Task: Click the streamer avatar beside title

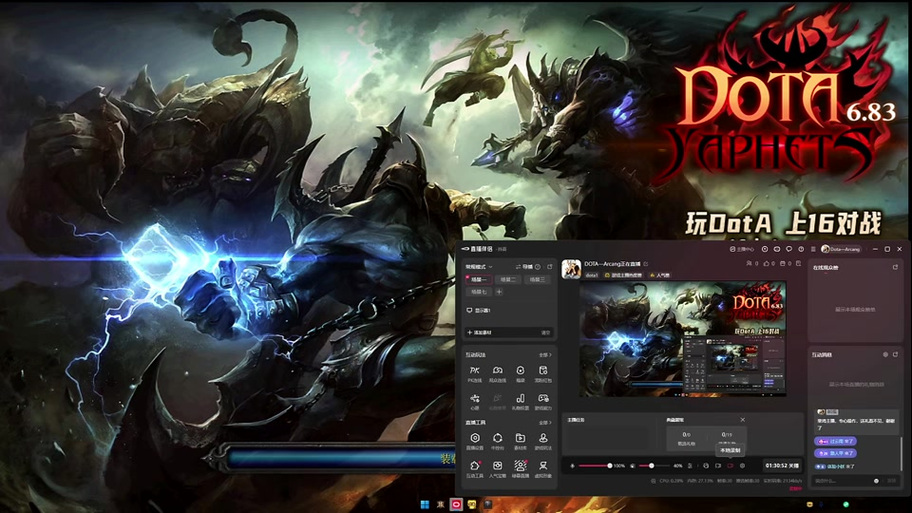Action: click(571, 269)
